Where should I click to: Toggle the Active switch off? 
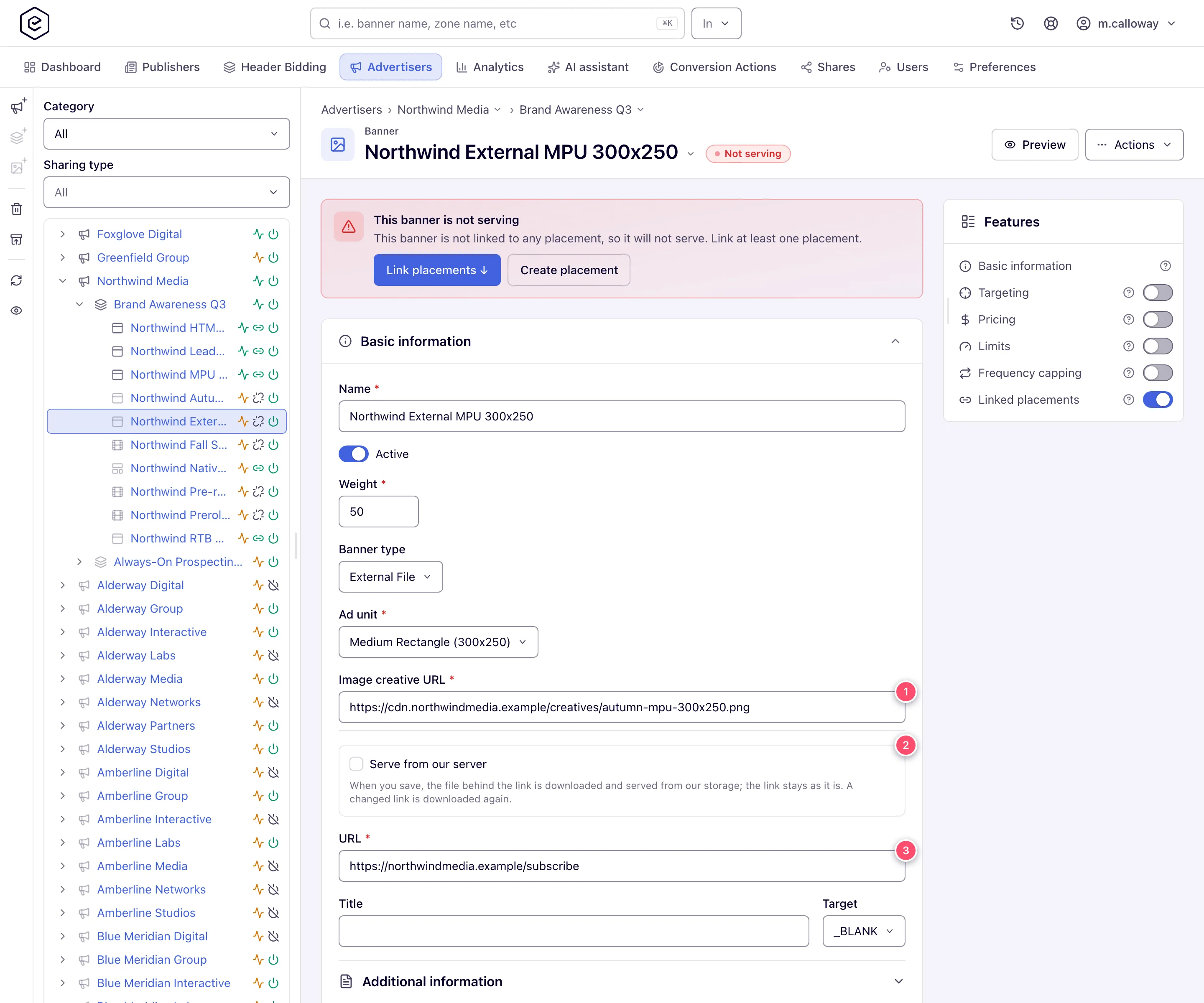point(353,454)
